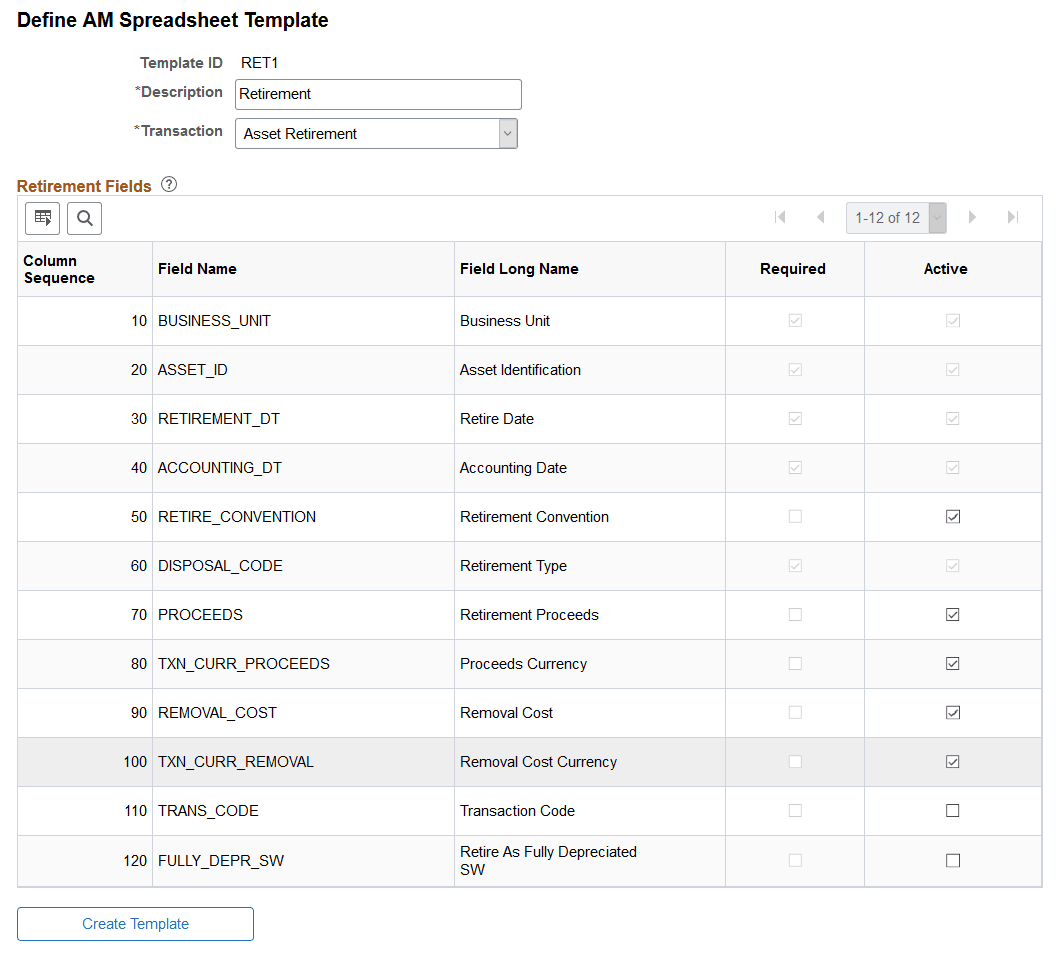Uncheck Active for RETIRE_CONVENTION row
This screenshot has height=954, width=1057.
pyautogui.click(x=951, y=517)
